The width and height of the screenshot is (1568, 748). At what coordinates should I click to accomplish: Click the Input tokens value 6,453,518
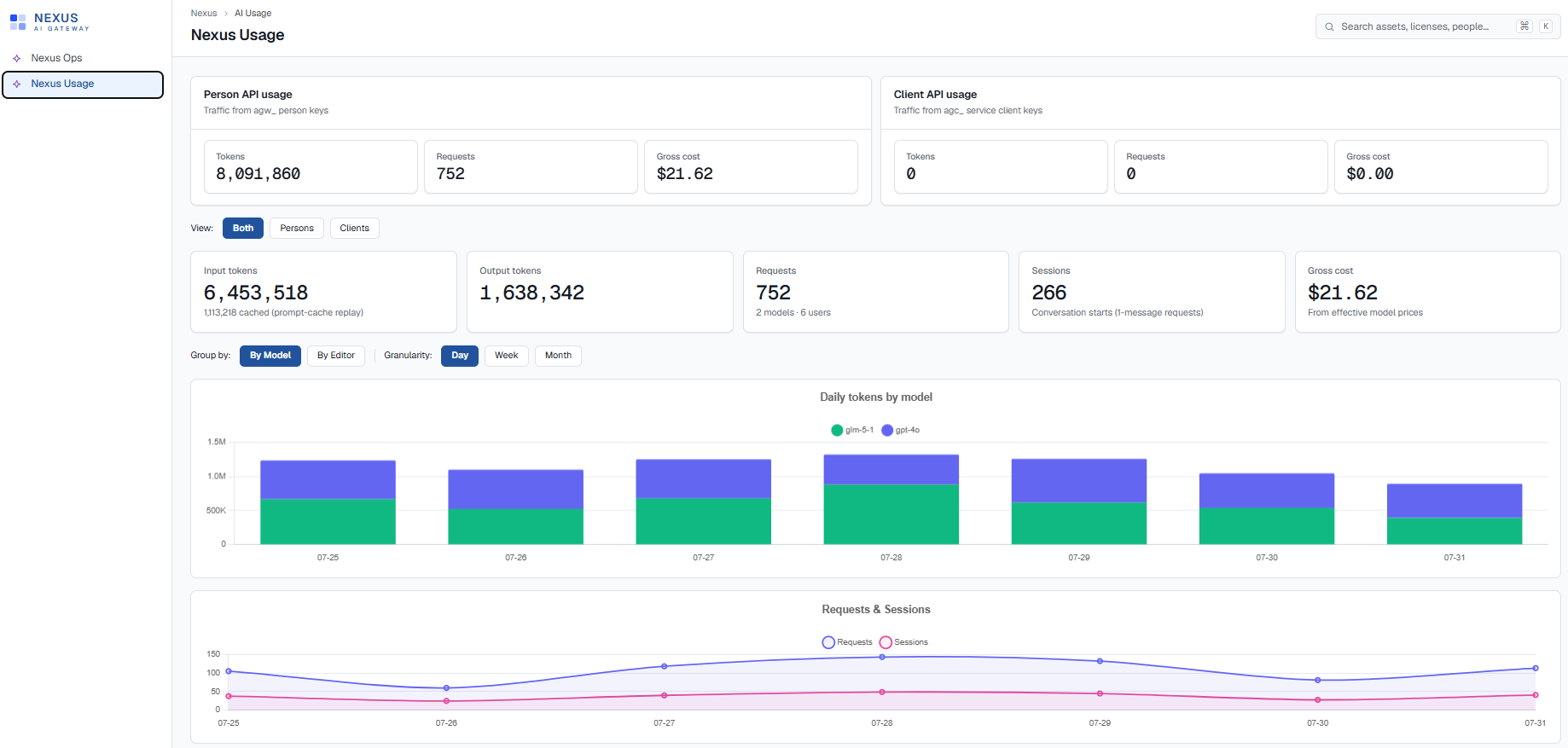point(256,293)
